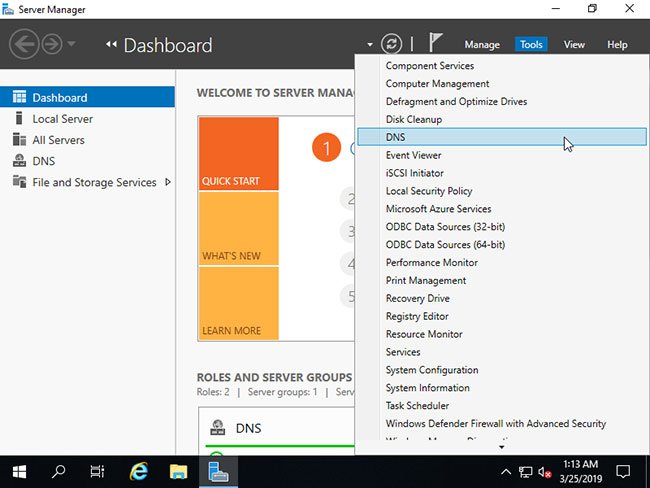
Task: Click the DNS sidebar icon
Action: 19,160
